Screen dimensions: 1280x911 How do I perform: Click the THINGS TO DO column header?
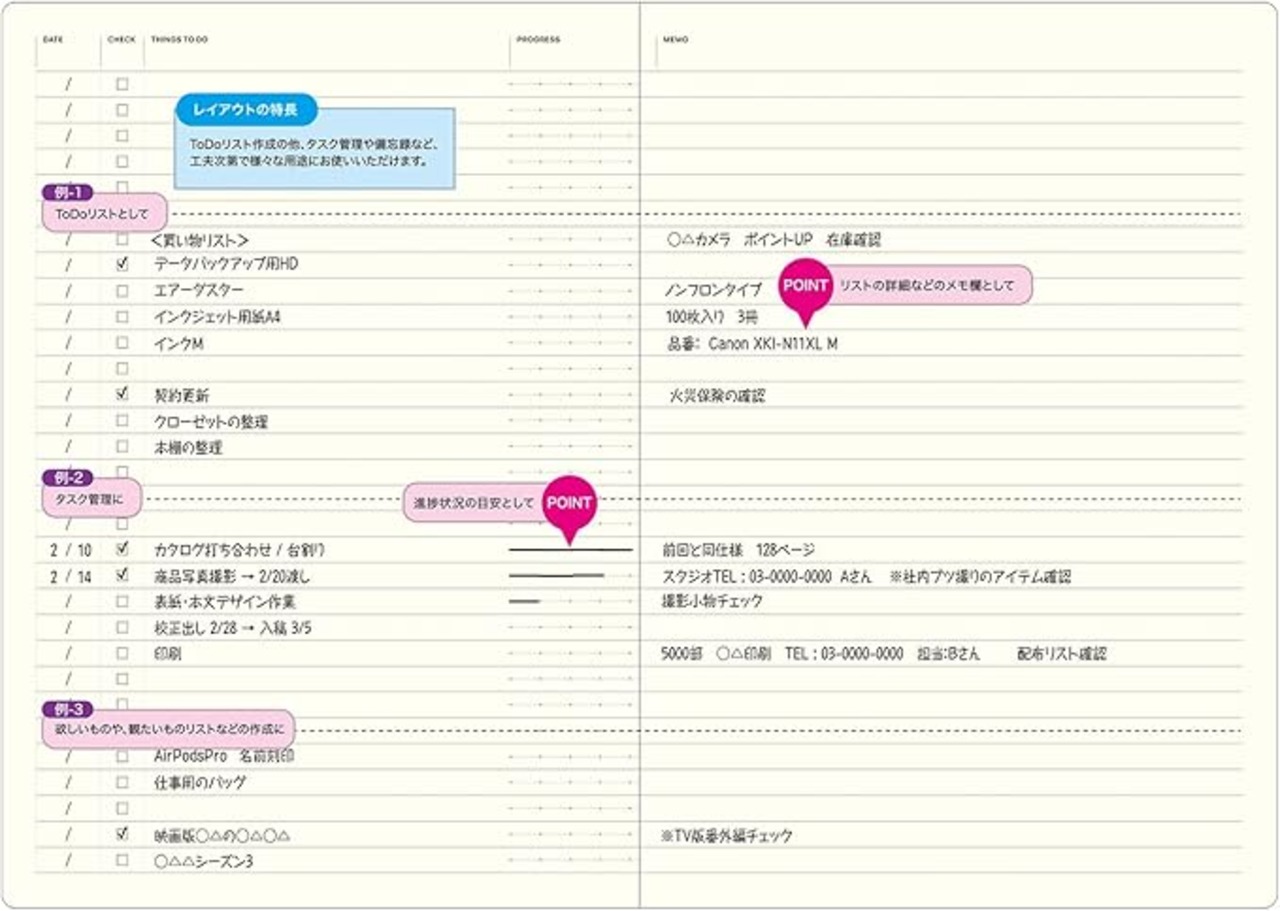pyautogui.click(x=179, y=40)
